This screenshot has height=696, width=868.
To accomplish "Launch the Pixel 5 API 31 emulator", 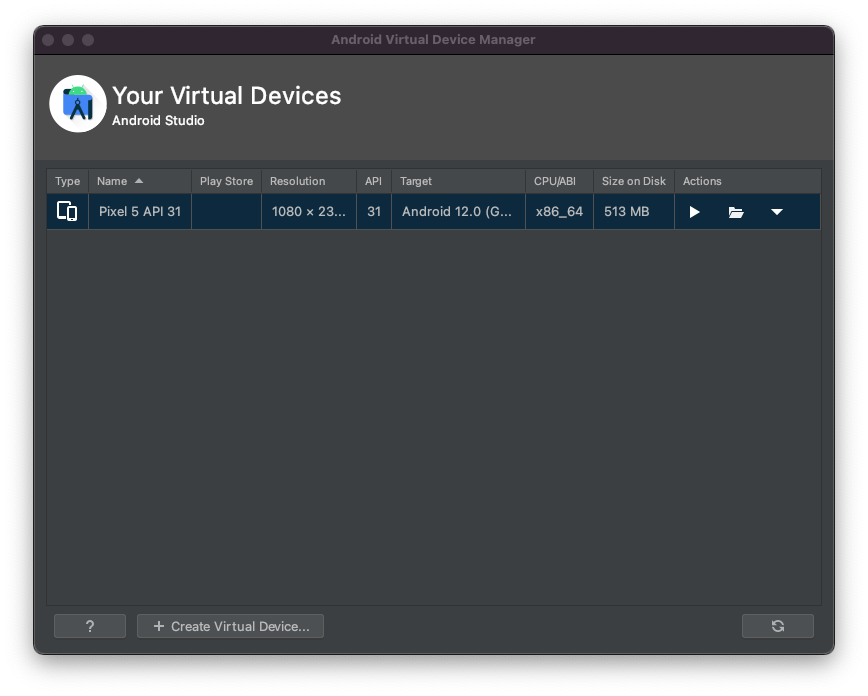I will 694,212.
